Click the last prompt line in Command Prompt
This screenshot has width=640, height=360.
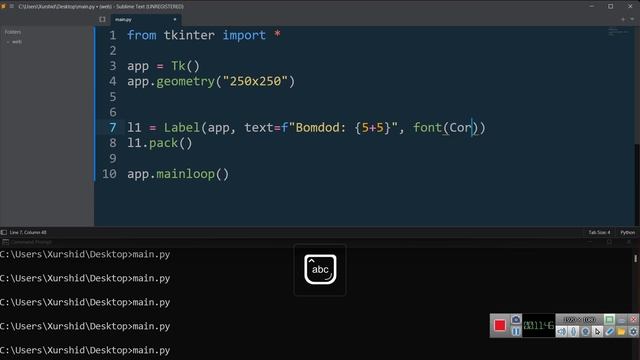click(85, 350)
